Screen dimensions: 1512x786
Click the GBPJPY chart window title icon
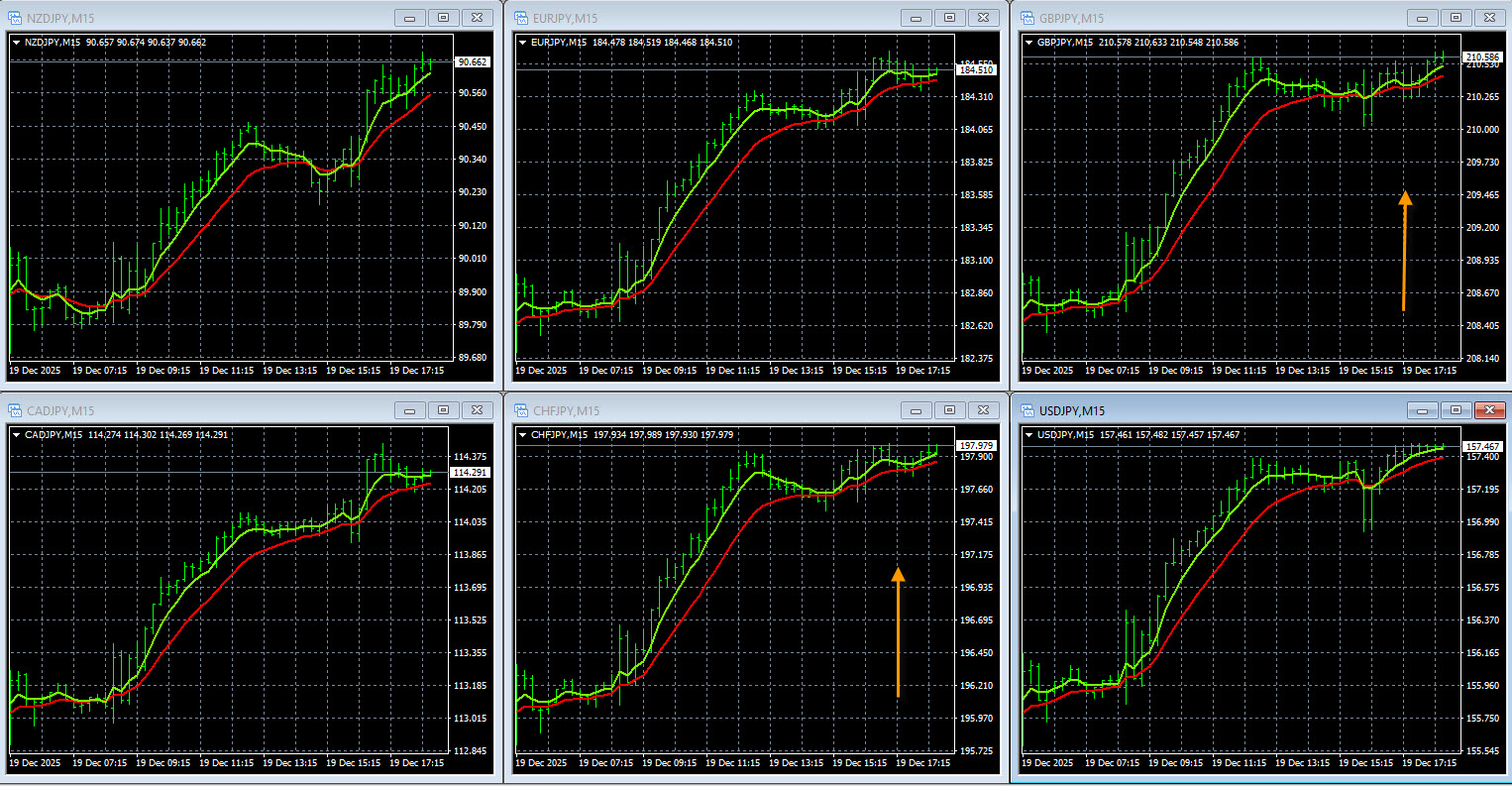[x=1027, y=18]
